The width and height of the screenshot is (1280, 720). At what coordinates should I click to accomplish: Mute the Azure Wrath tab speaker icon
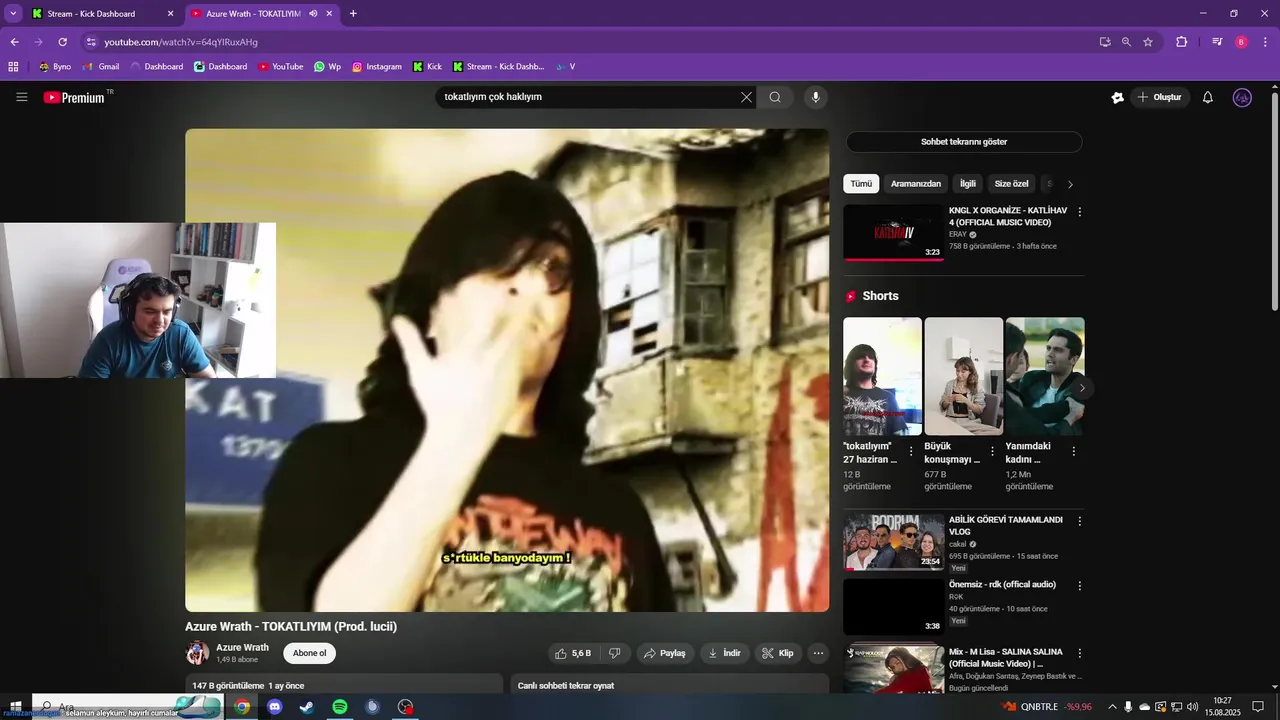click(x=313, y=14)
